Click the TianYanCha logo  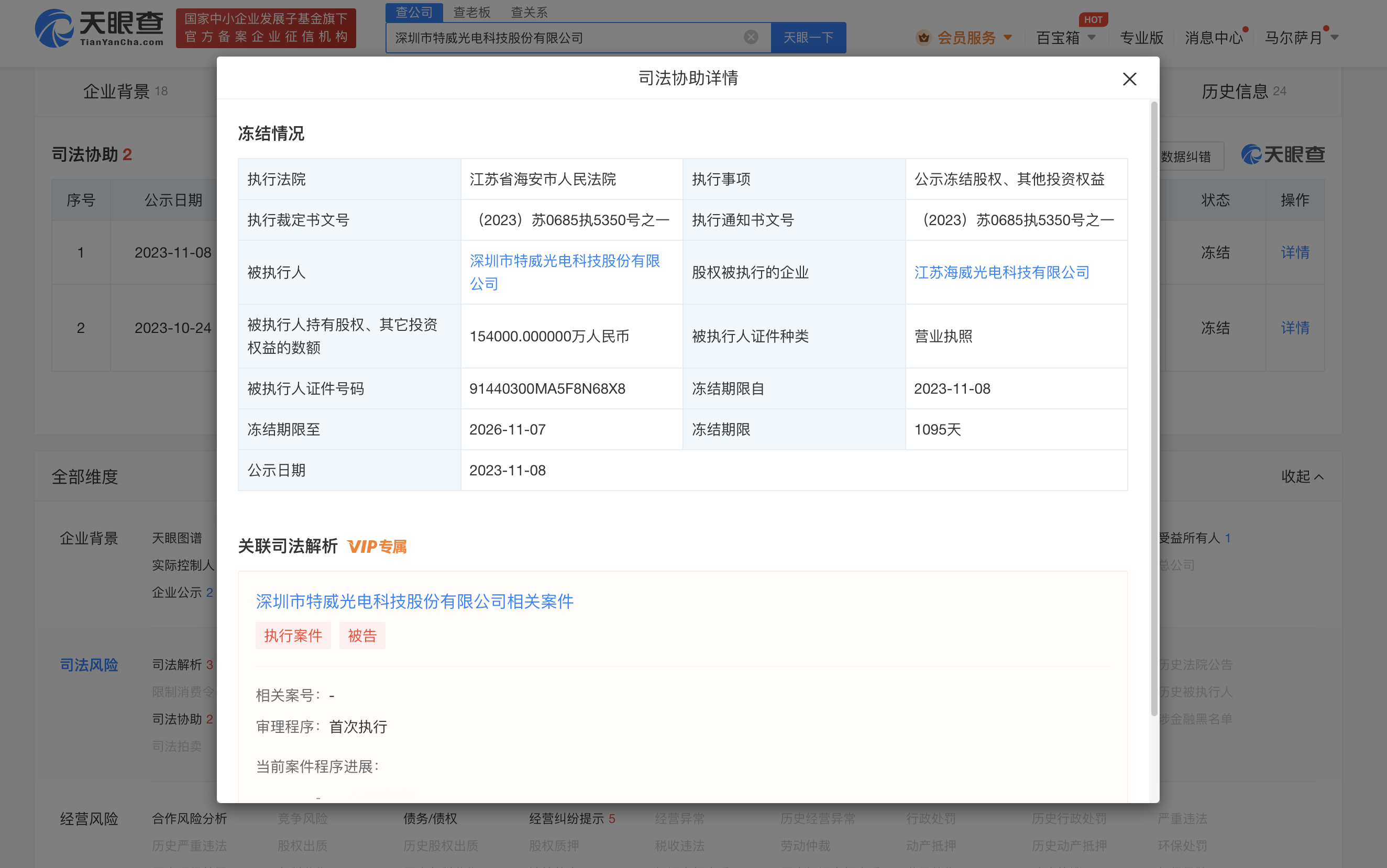(99, 28)
